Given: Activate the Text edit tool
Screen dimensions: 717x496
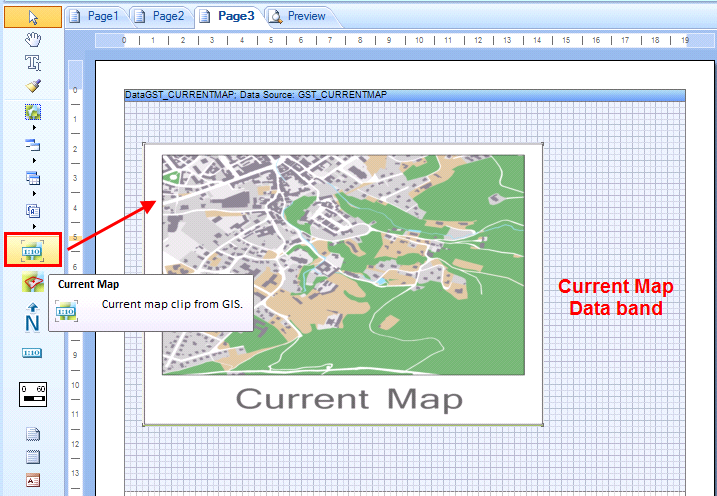Looking at the screenshot, I should tap(32, 63).
